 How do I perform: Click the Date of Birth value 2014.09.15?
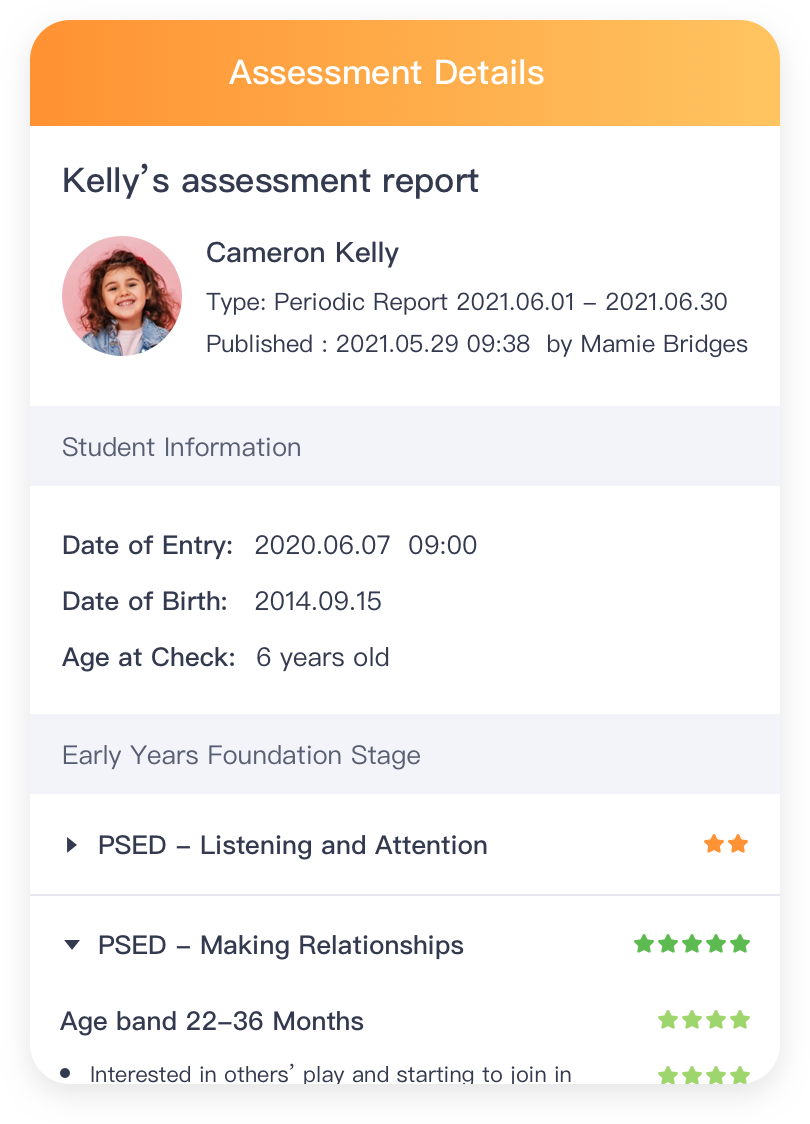tap(318, 601)
